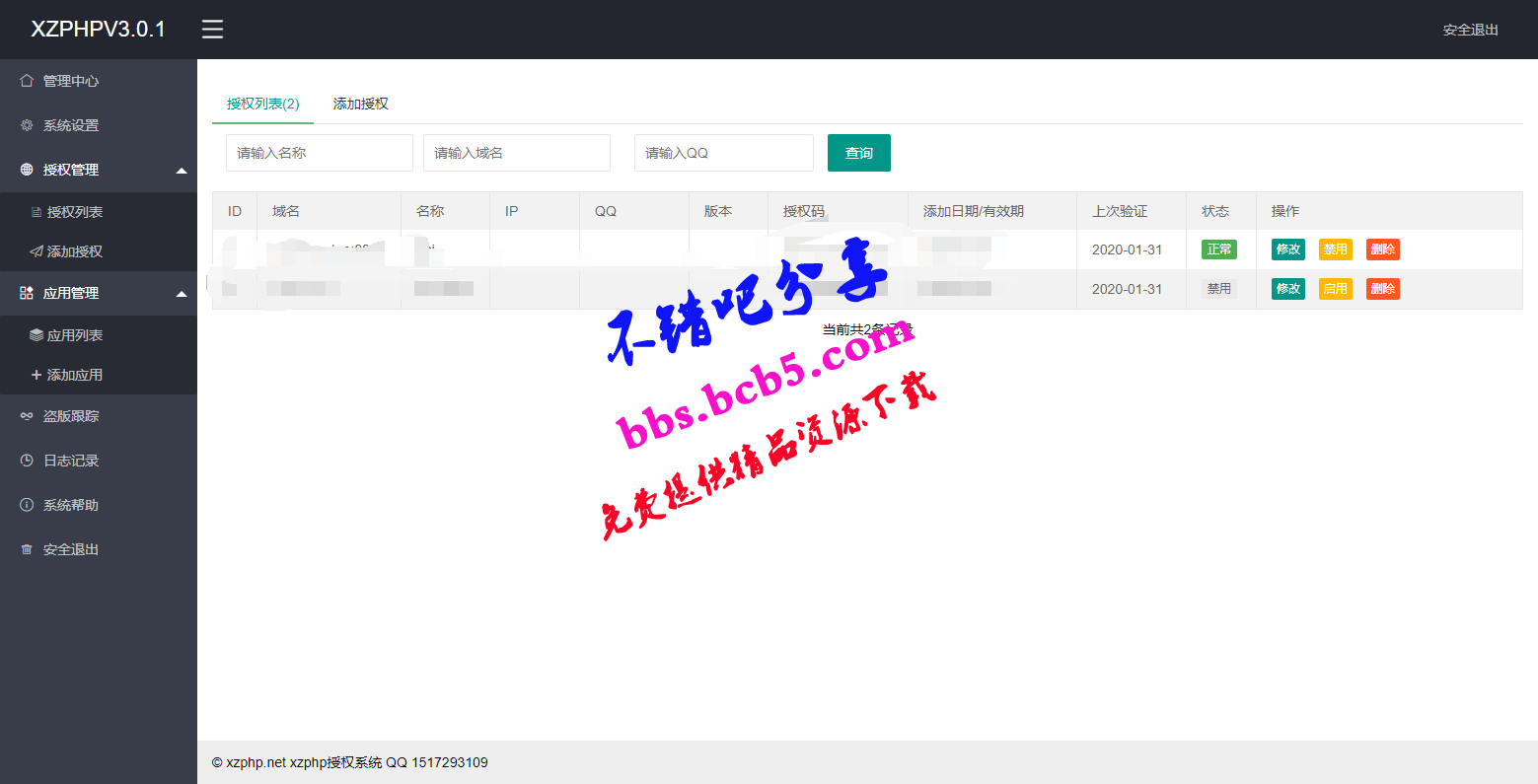Click 安全退出 in the top bar
Screen dimensions: 1538x784
click(1470, 30)
